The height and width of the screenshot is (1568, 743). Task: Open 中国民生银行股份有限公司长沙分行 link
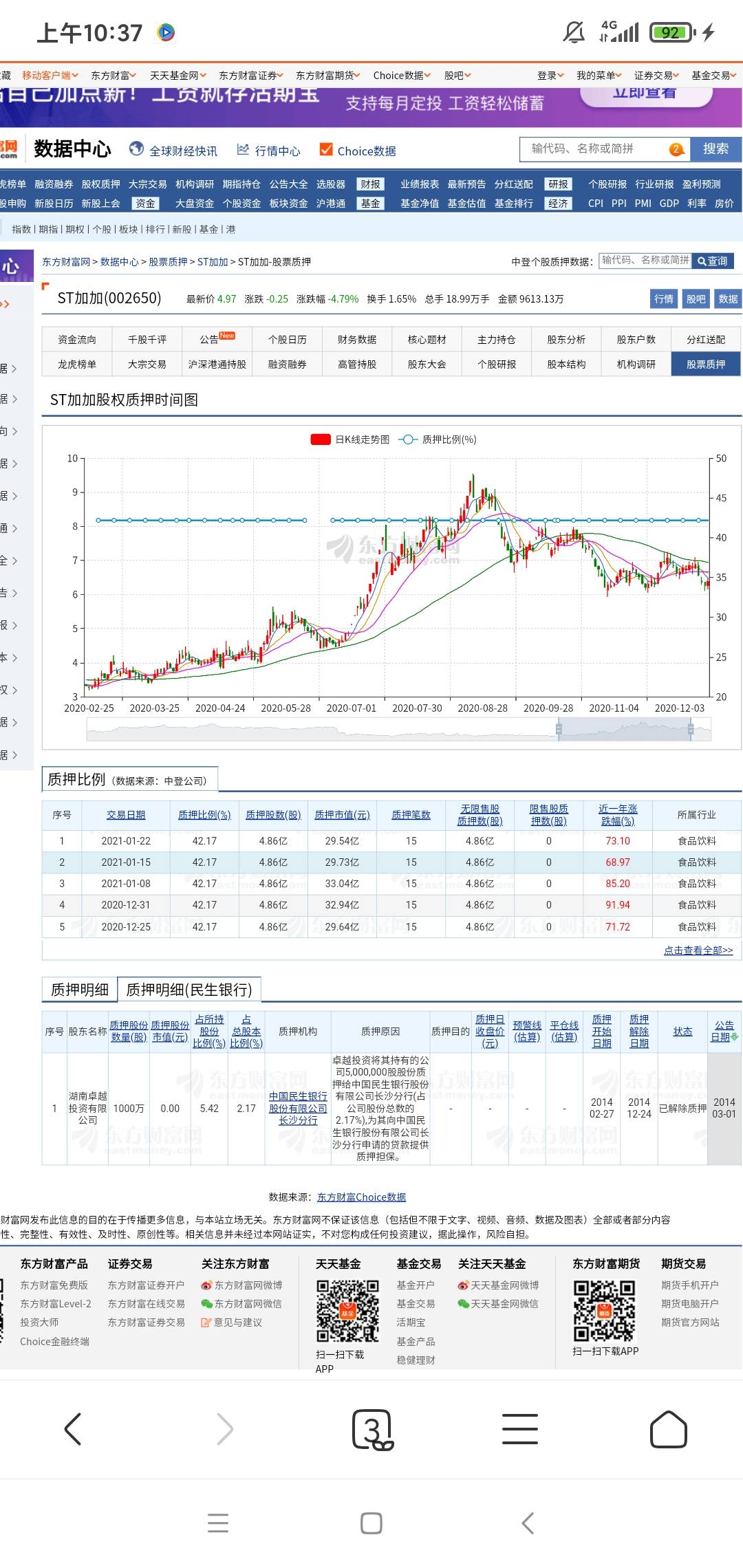pos(298,1108)
